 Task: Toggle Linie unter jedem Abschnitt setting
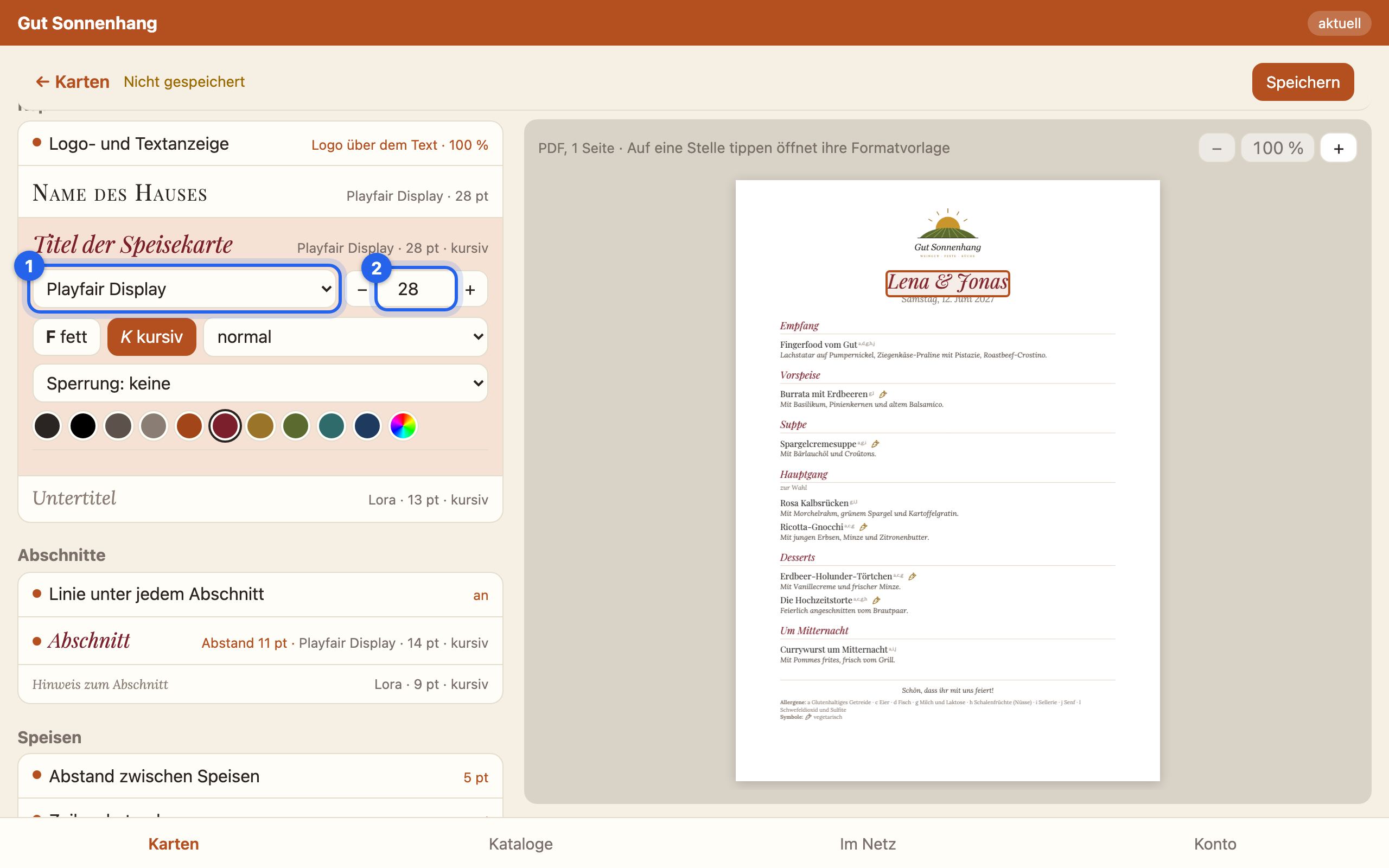(260, 595)
